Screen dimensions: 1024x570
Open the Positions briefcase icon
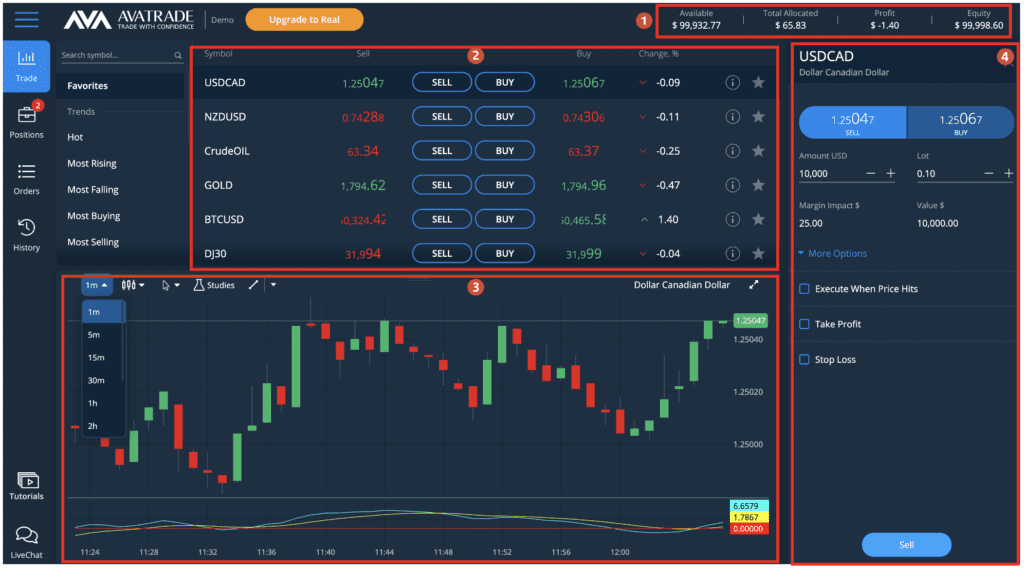27,116
